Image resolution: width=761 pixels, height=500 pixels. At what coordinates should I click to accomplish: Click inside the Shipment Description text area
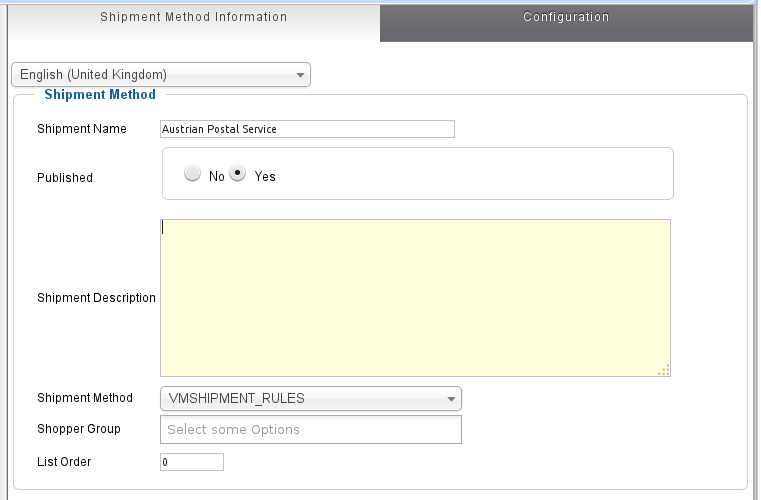pos(415,298)
